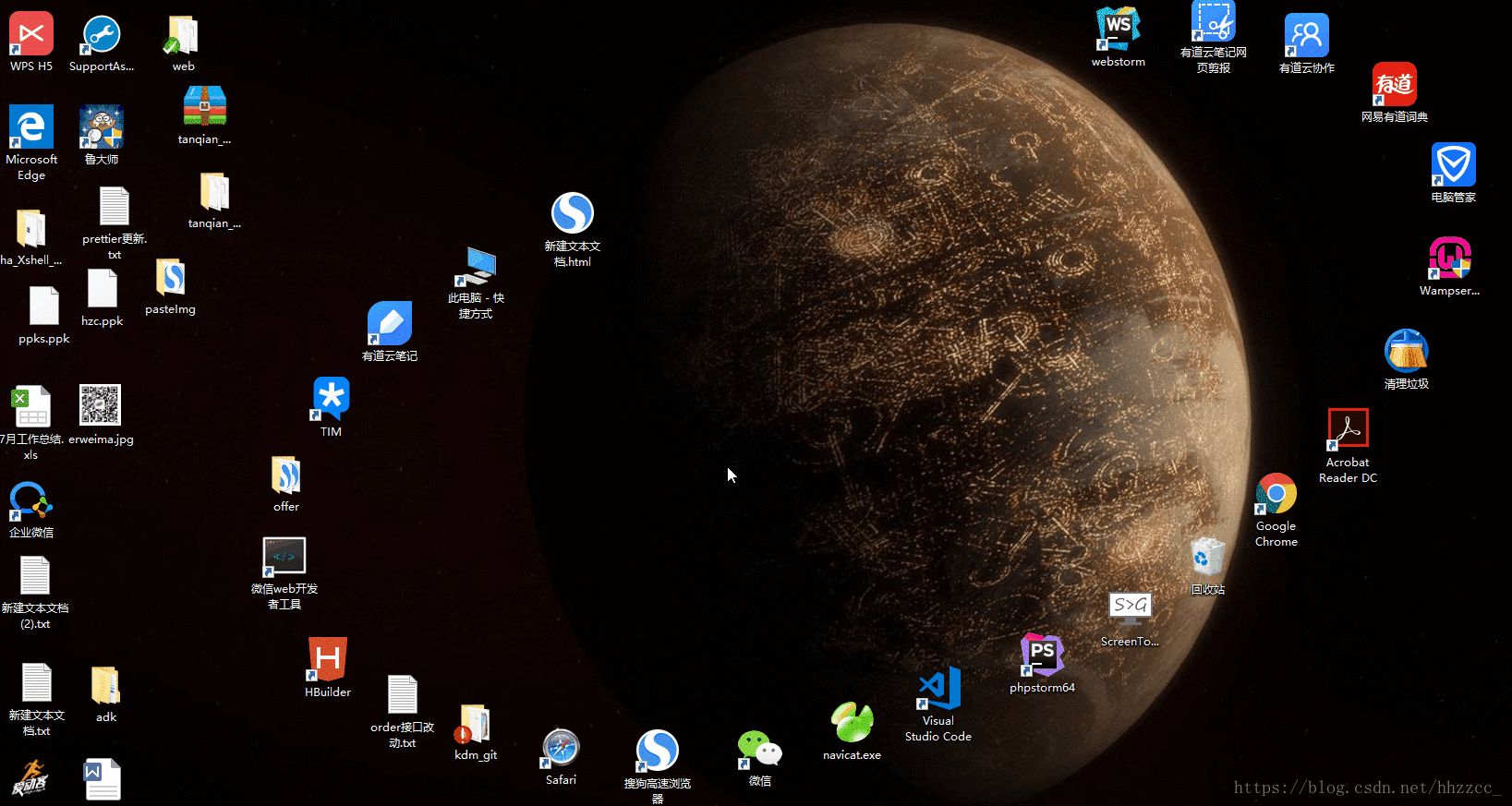The height and width of the screenshot is (806, 1512).
Task: Click the Visual Studio Code shortcut
Action: [938, 690]
